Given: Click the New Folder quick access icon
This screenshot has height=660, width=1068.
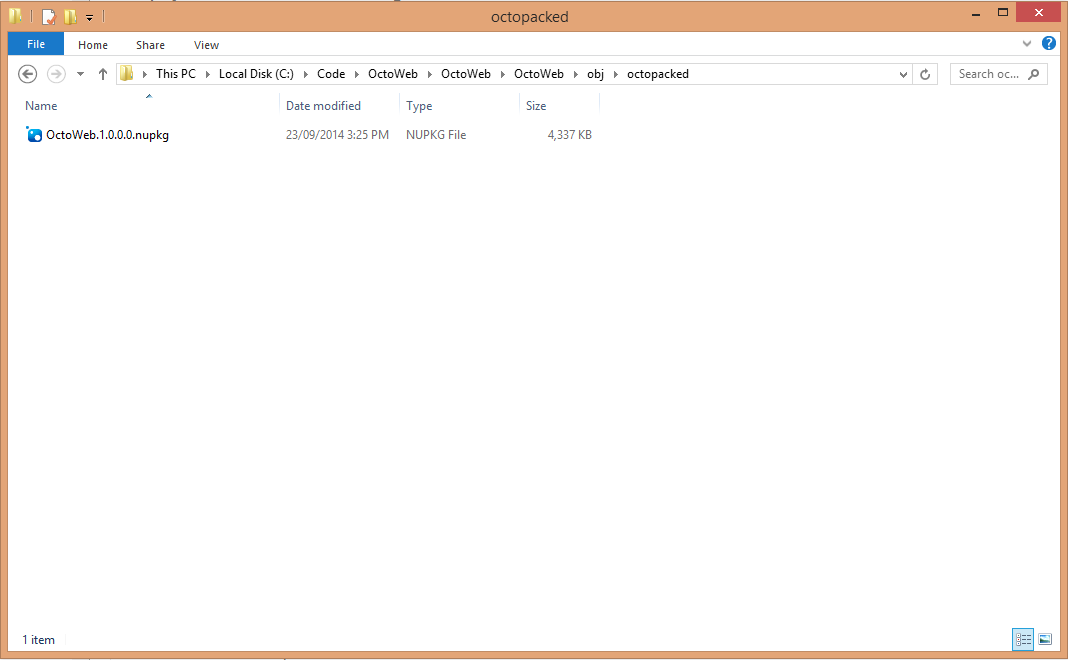Looking at the screenshot, I should coord(70,16).
